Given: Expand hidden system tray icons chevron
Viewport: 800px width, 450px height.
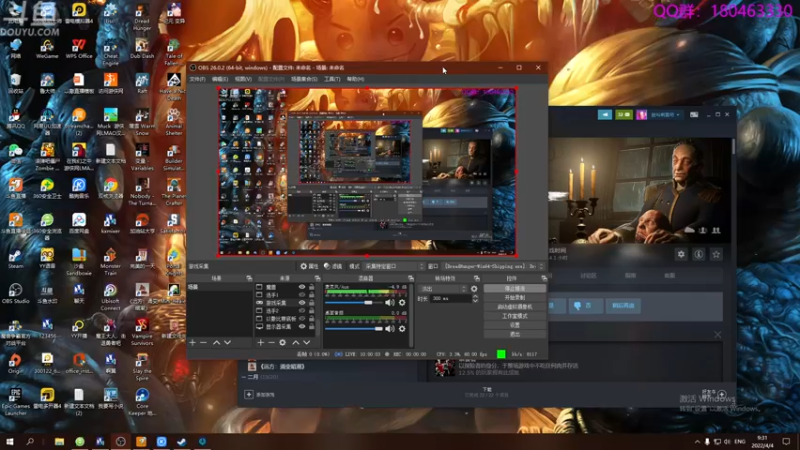Looking at the screenshot, I should [697, 441].
